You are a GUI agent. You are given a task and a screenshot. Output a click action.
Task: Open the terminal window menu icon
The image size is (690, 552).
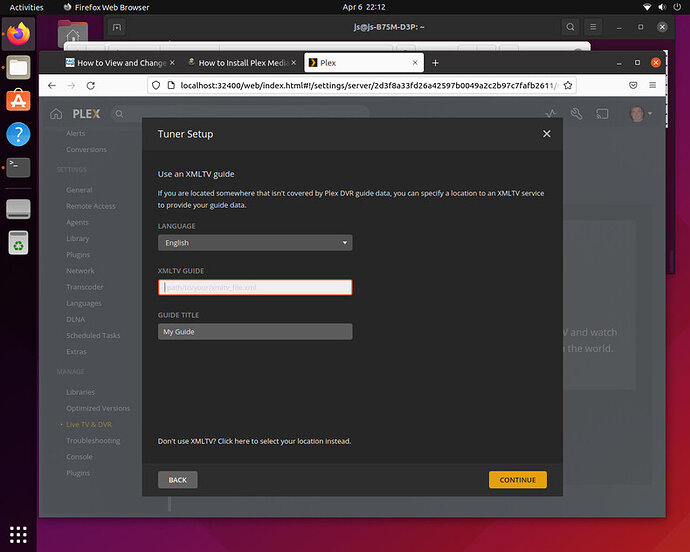pos(593,27)
